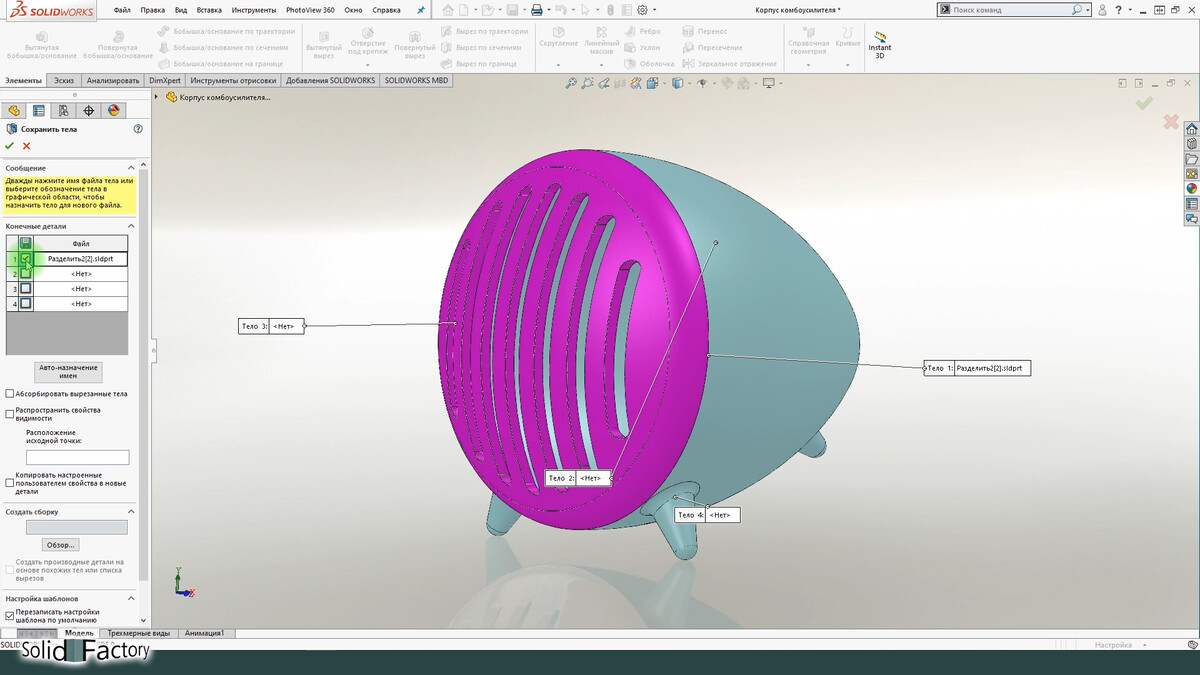This screenshot has width=1200, height=675.
Task: Open the DimXpertManager crosshair tab icon
Action: (88, 111)
